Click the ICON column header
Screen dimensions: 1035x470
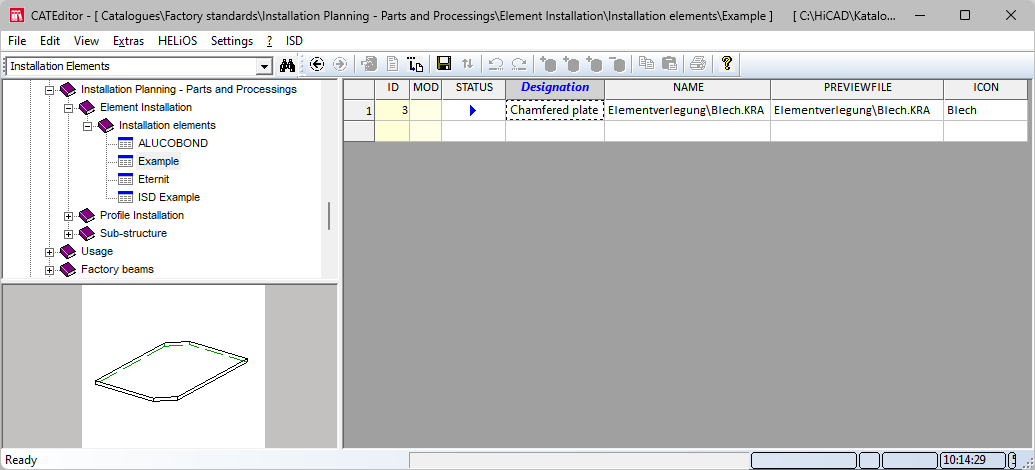pyautogui.click(x=986, y=88)
